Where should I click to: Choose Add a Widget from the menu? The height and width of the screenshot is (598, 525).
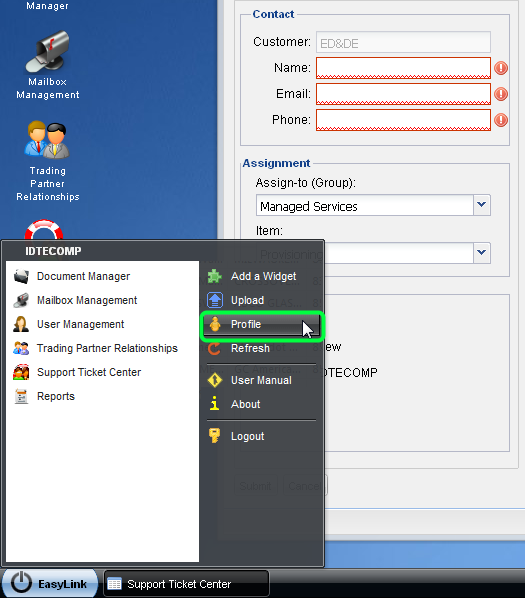tap(262, 276)
